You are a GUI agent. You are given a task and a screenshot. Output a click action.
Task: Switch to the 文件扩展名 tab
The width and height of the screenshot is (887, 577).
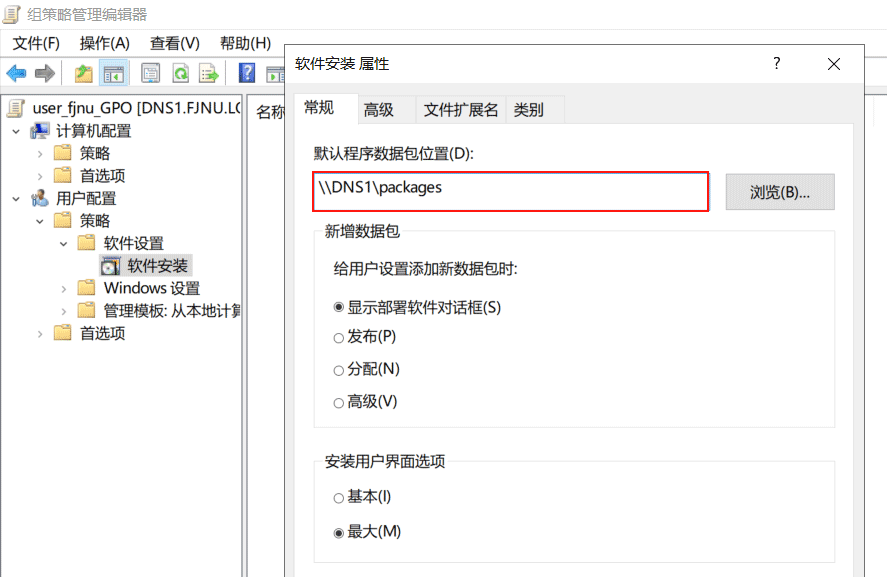(x=460, y=110)
